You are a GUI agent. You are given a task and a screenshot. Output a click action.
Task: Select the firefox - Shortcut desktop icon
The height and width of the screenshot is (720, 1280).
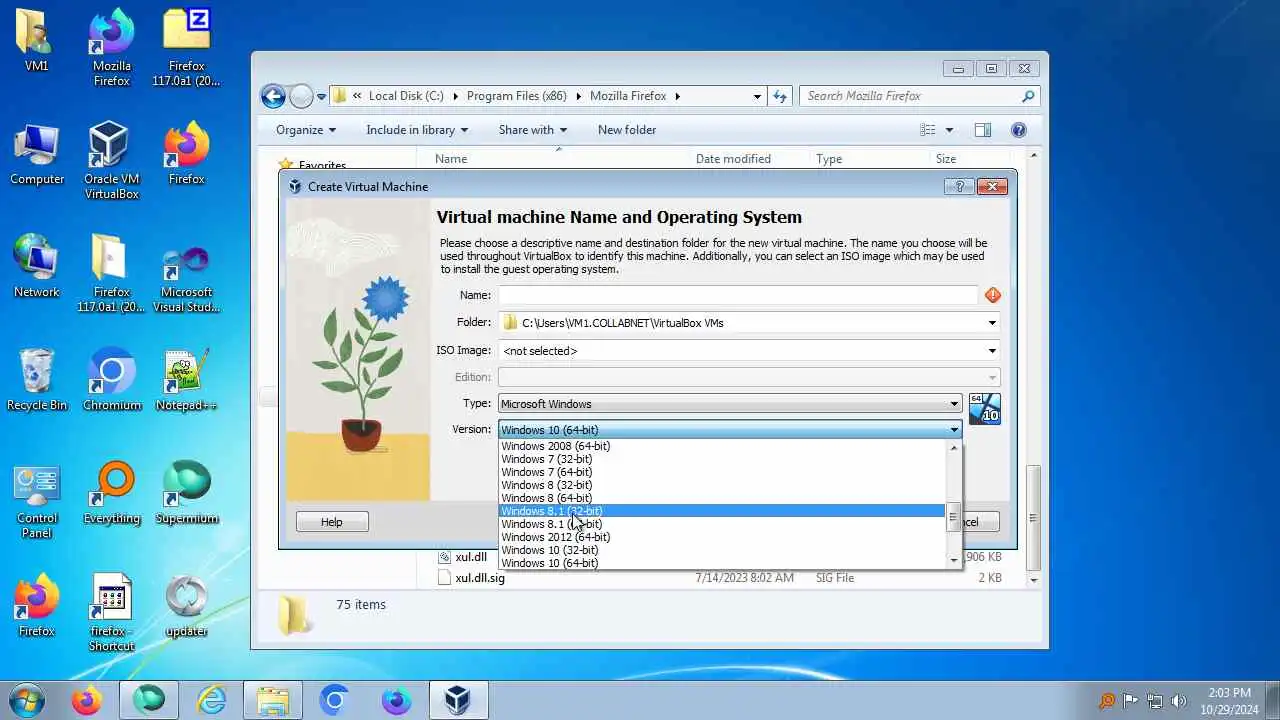[x=111, y=613]
